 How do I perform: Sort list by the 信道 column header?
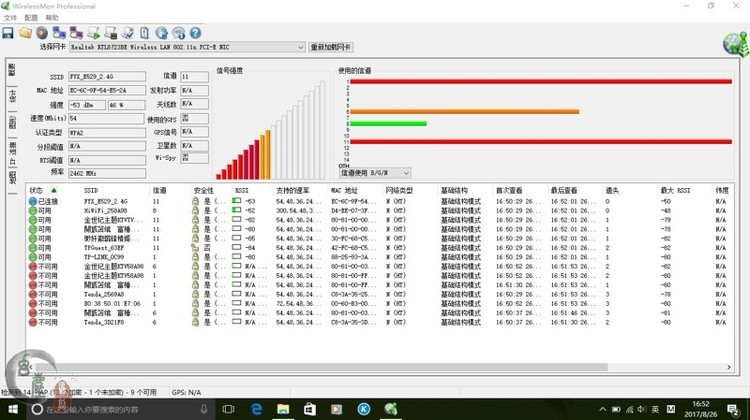coord(159,190)
